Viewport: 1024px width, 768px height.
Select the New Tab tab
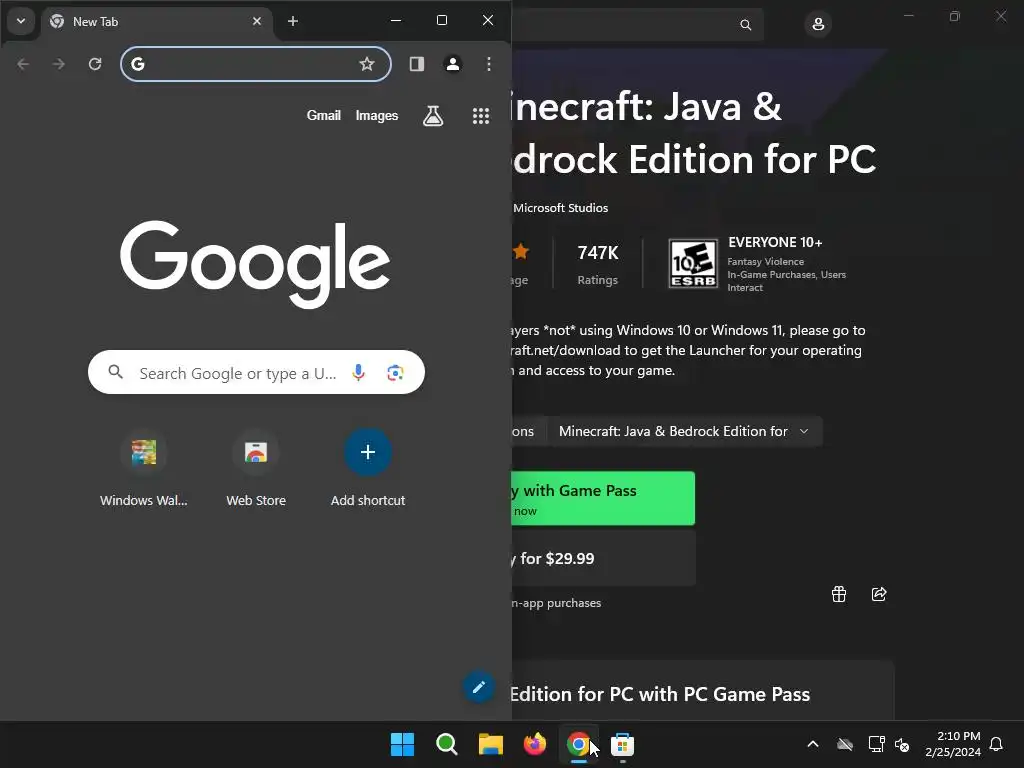click(157, 22)
